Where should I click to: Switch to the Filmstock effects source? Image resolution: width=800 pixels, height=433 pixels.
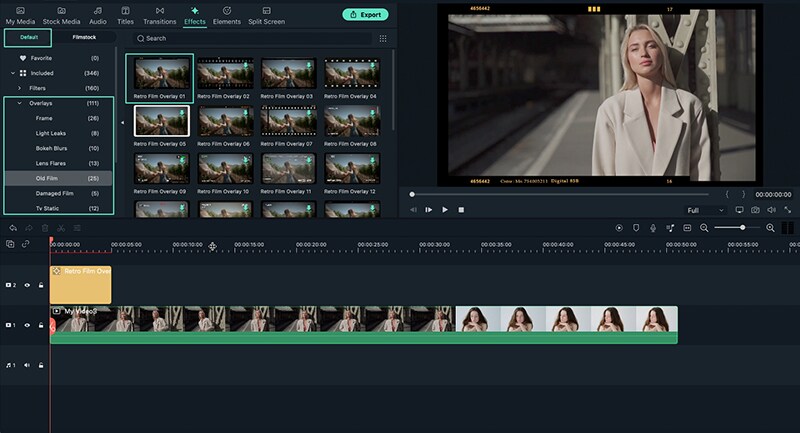click(x=84, y=37)
